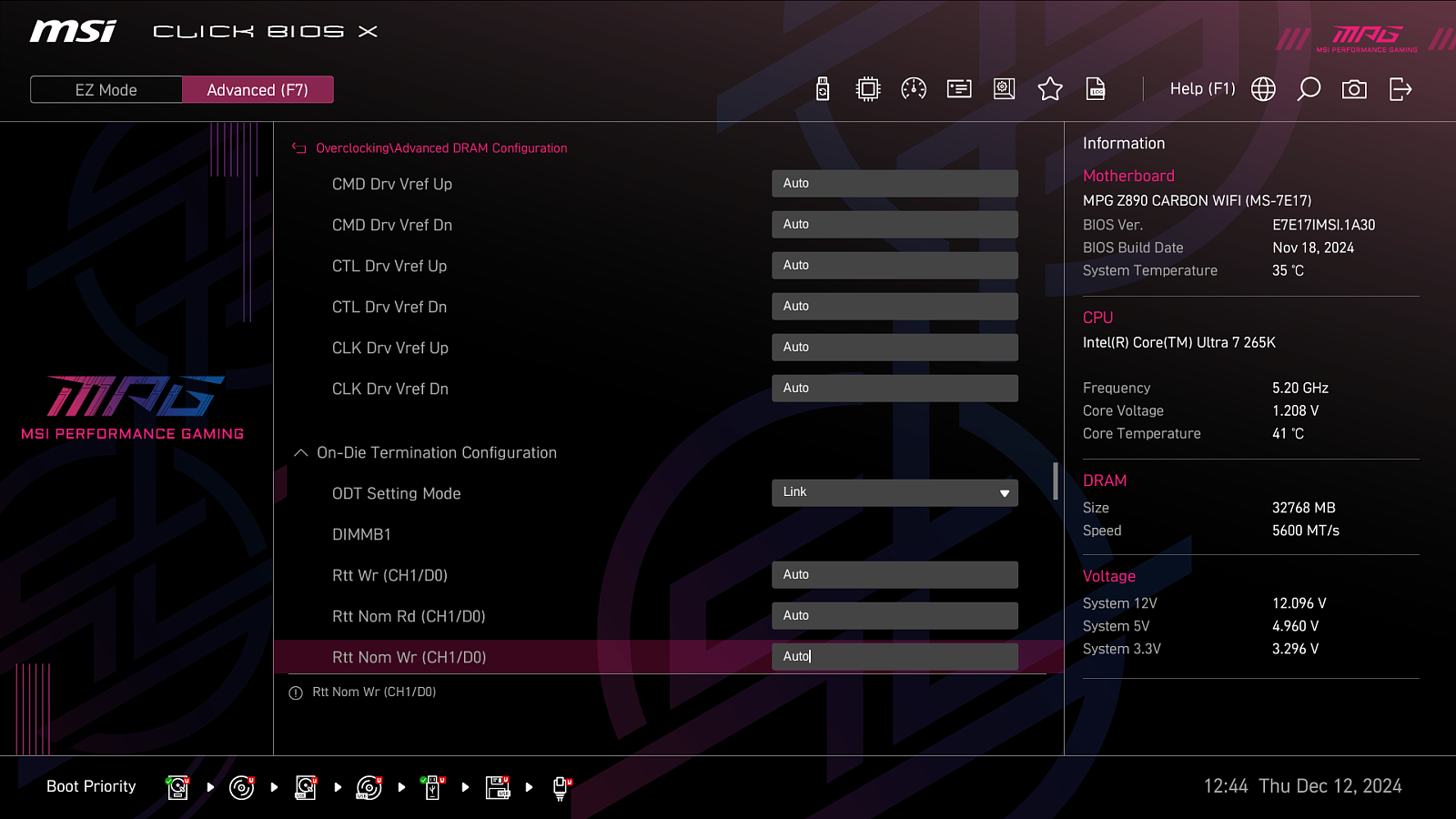The image size is (1456, 819).
Task: Select the ODT Setting Mode label
Action: [397, 493]
